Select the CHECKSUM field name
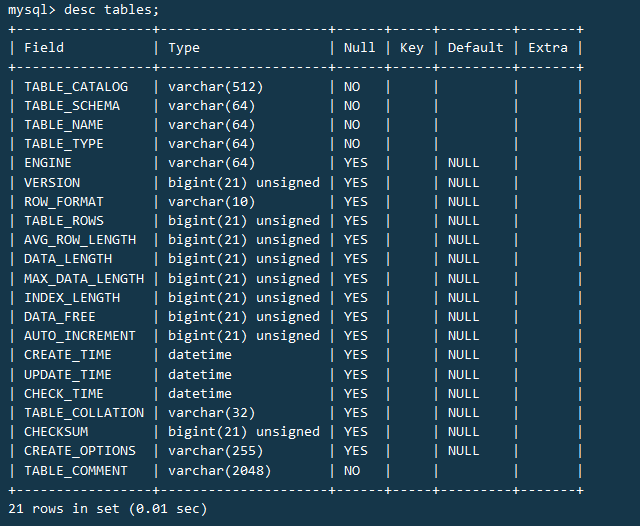Image resolution: width=640 pixels, height=526 pixels. tap(56, 432)
